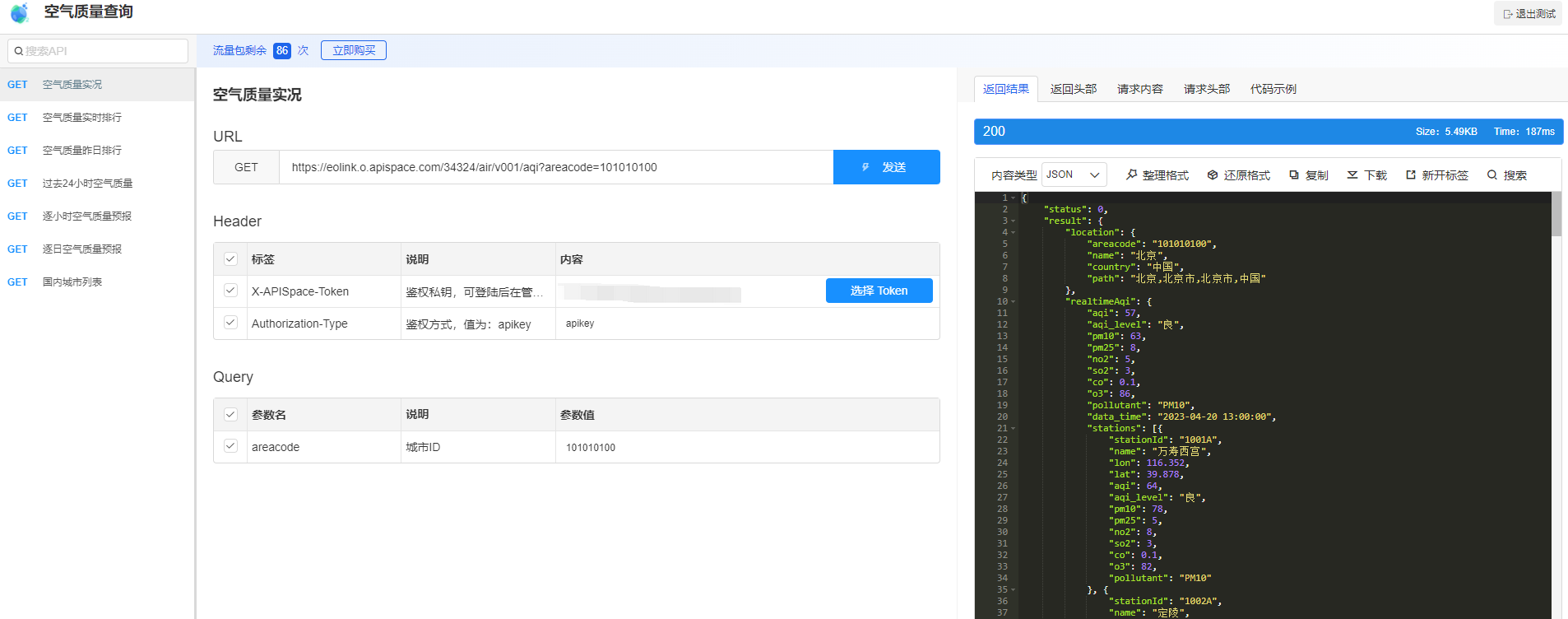Collapse the "location" fold at line 4
The height and width of the screenshot is (619, 1568).
pyautogui.click(x=1014, y=232)
